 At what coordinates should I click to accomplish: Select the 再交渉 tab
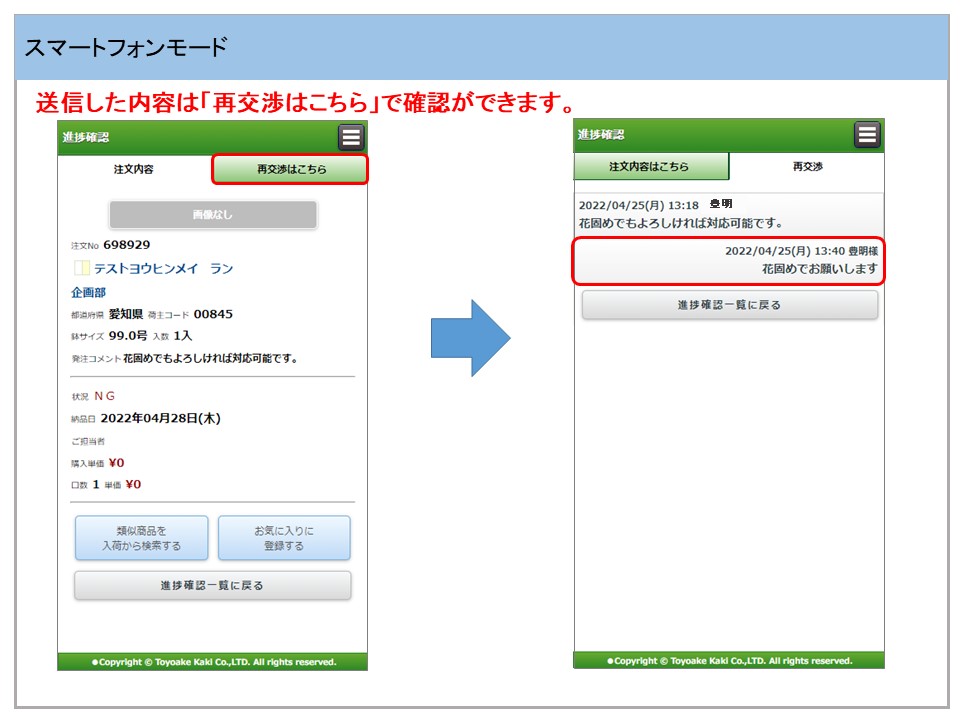point(807,166)
